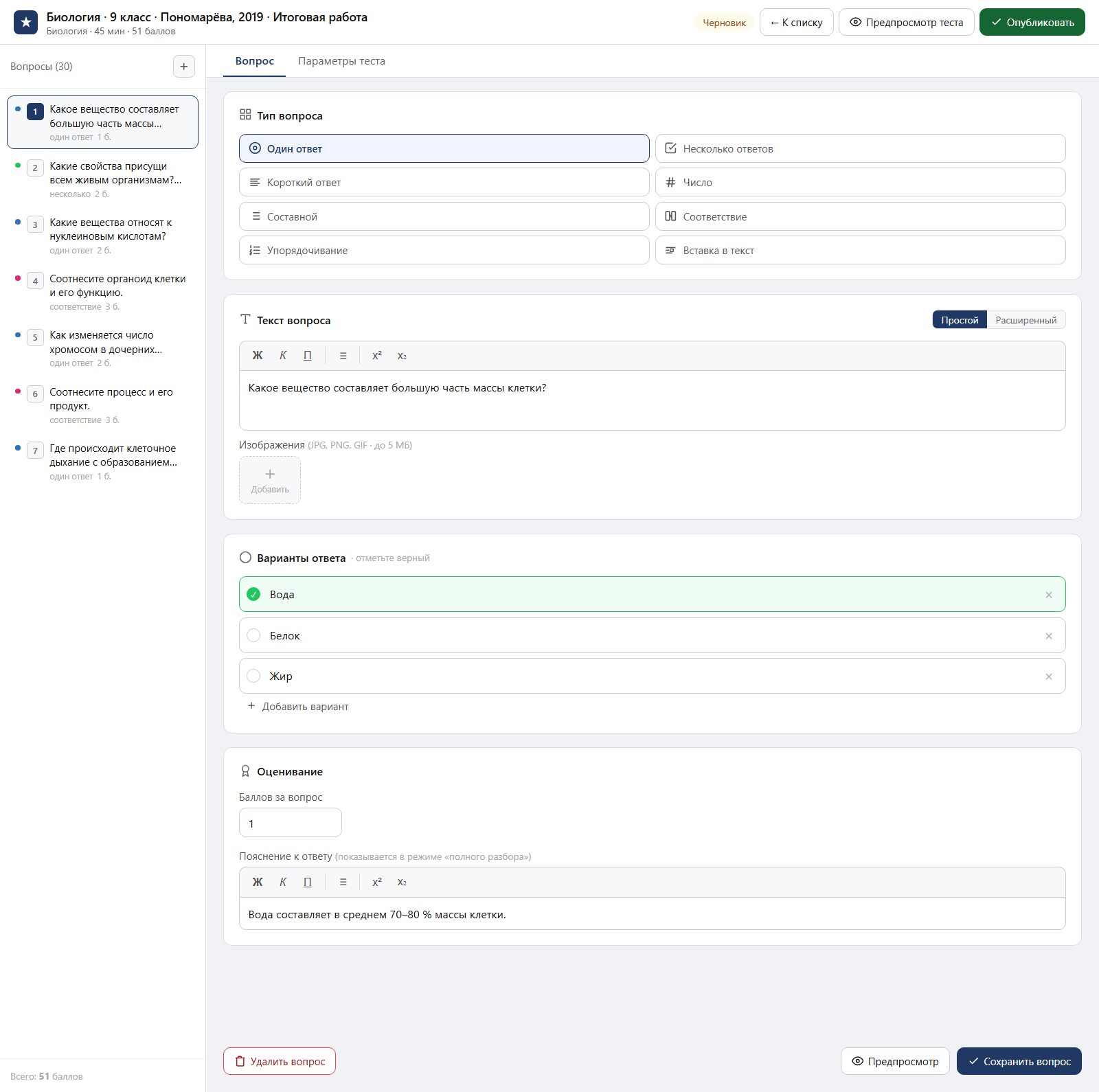
Task: Choose the Соответствие question type
Action: [x=860, y=216]
